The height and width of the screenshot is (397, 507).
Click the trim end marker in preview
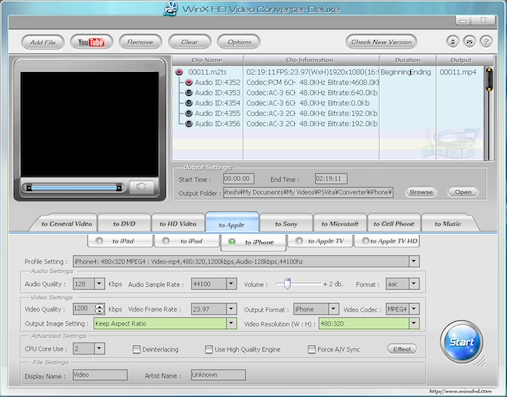[119, 188]
